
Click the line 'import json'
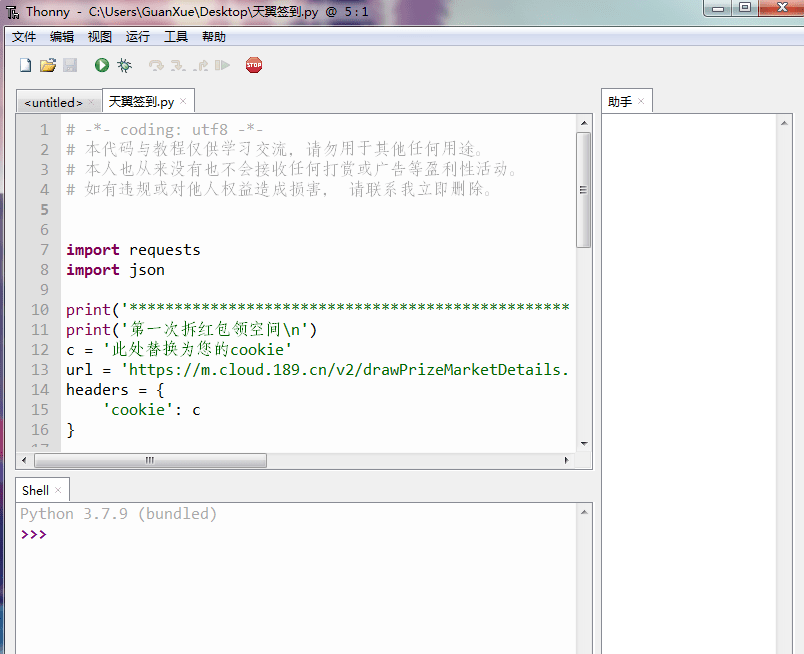tap(115, 270)
